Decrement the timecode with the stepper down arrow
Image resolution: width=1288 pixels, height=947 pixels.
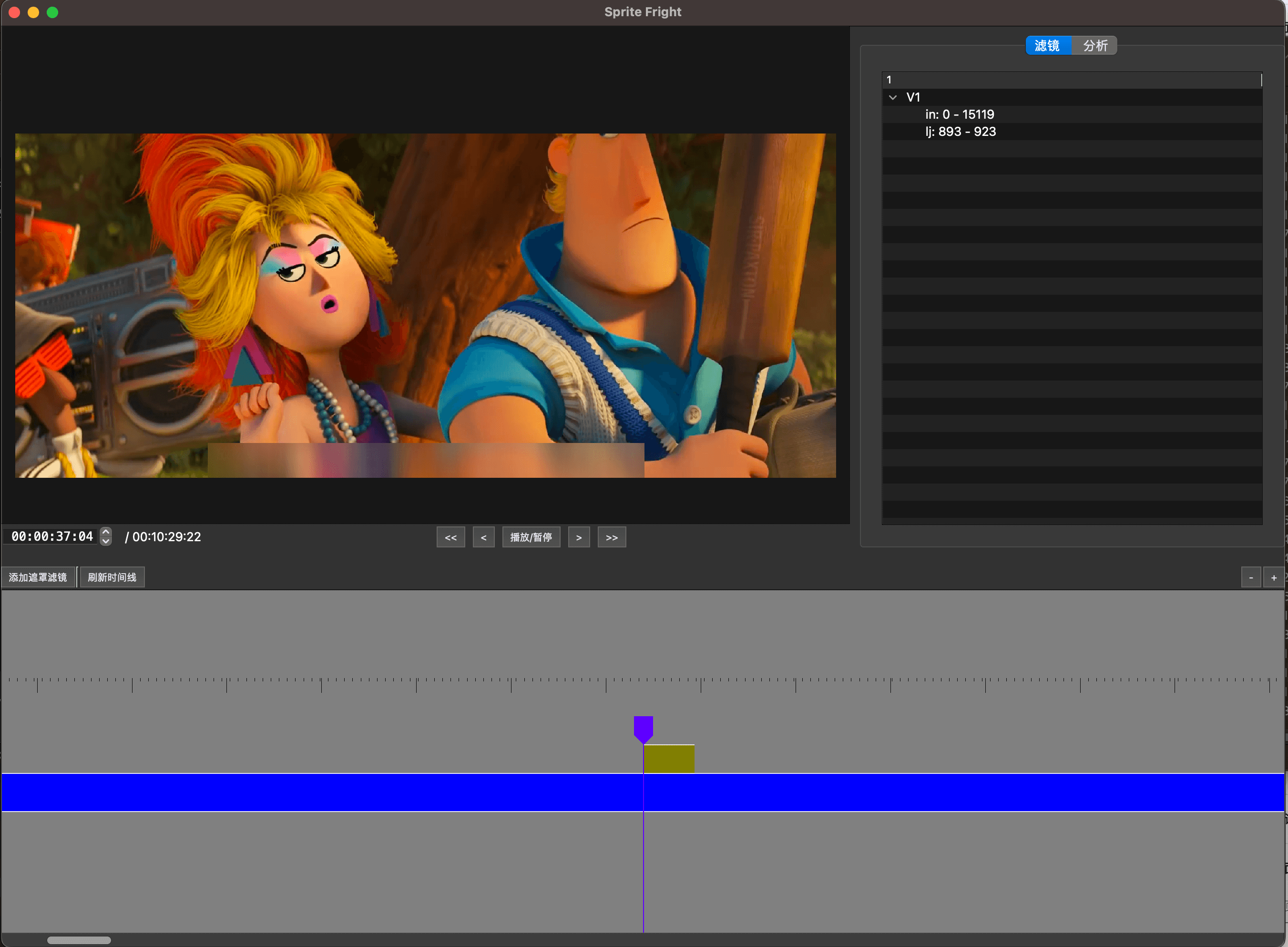click(x=106, y=541)
